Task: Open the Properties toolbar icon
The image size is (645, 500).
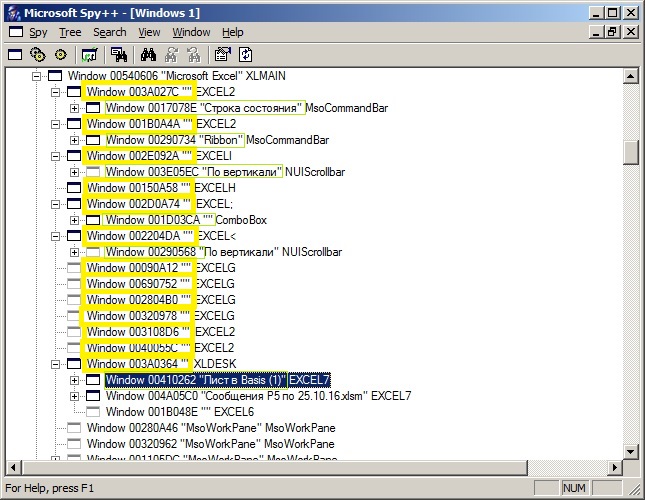Action: 222,54
